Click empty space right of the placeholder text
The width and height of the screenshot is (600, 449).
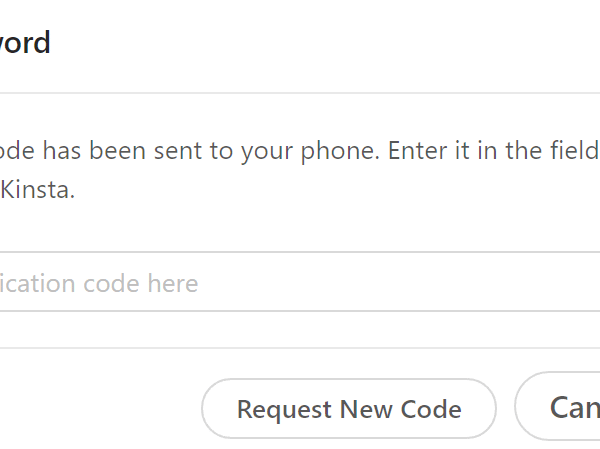pyautogui.click(x=400, y=283)
